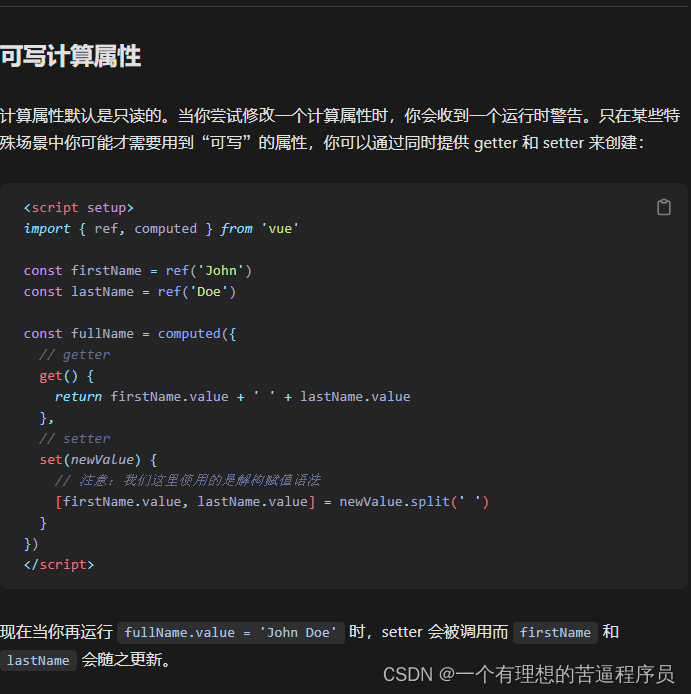Click the // getter comment

tap(74, 355)
